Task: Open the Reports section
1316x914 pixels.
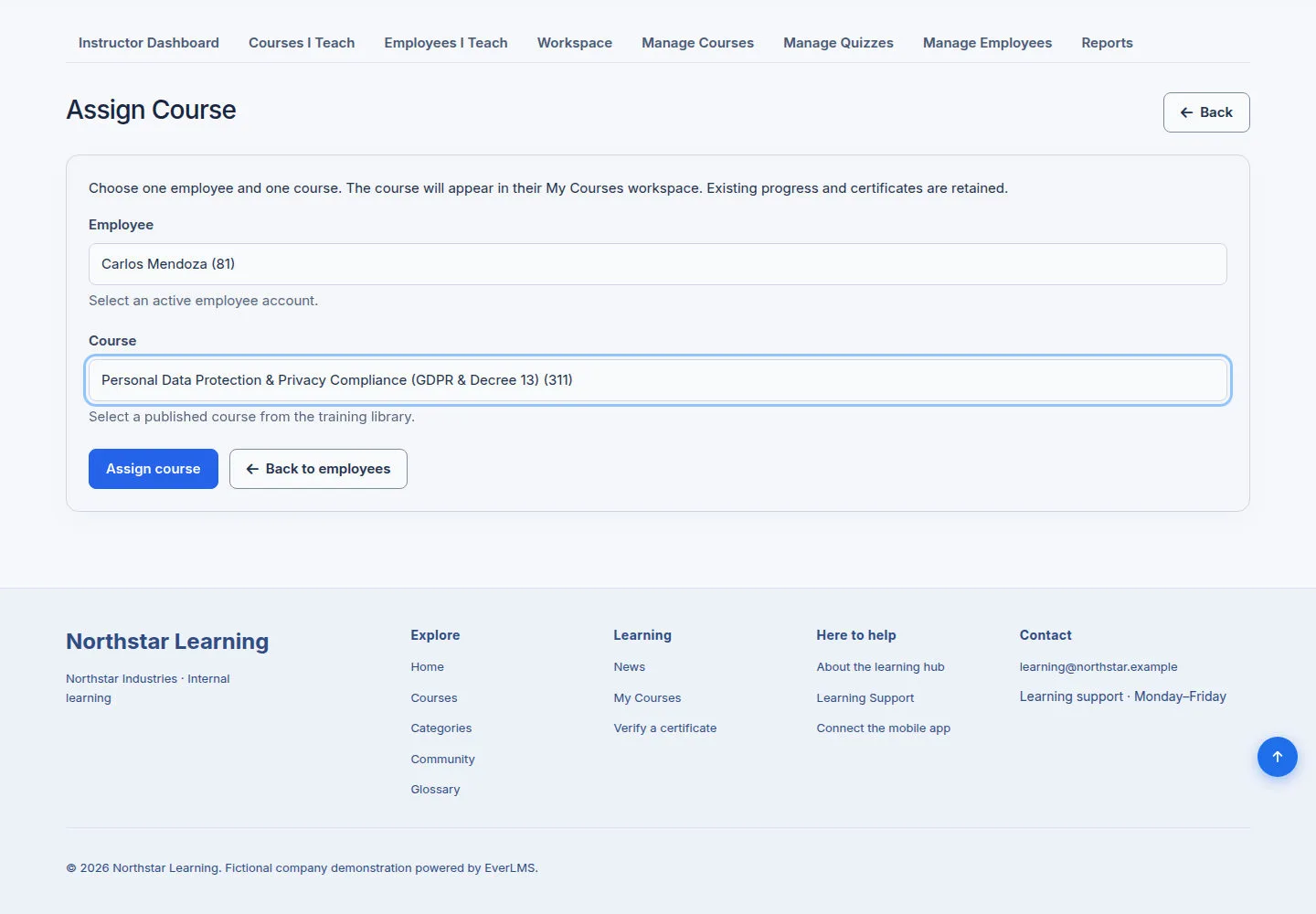Action: 1107,43
